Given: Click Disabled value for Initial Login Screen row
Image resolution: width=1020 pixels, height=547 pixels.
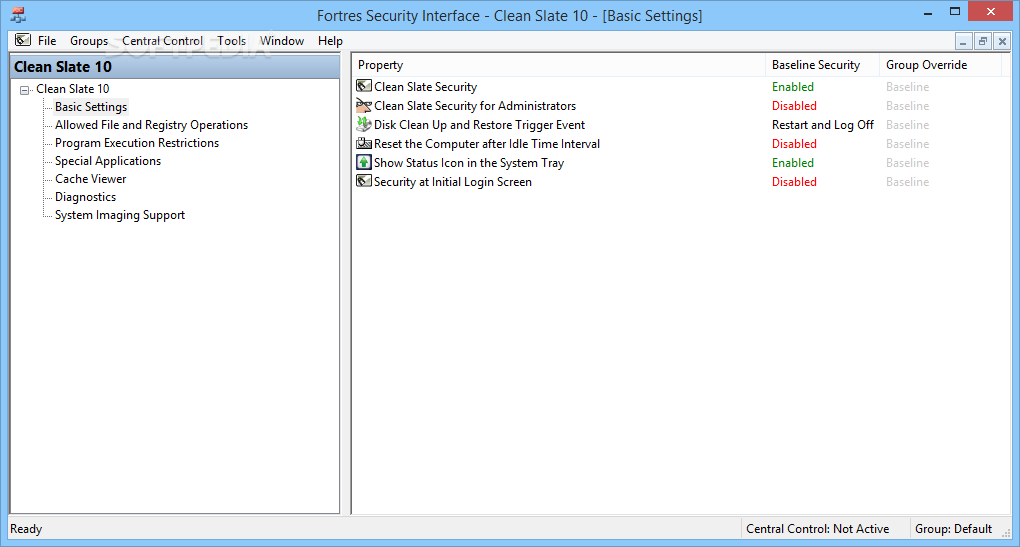Looking at the screenshot, I should (794, 182).
